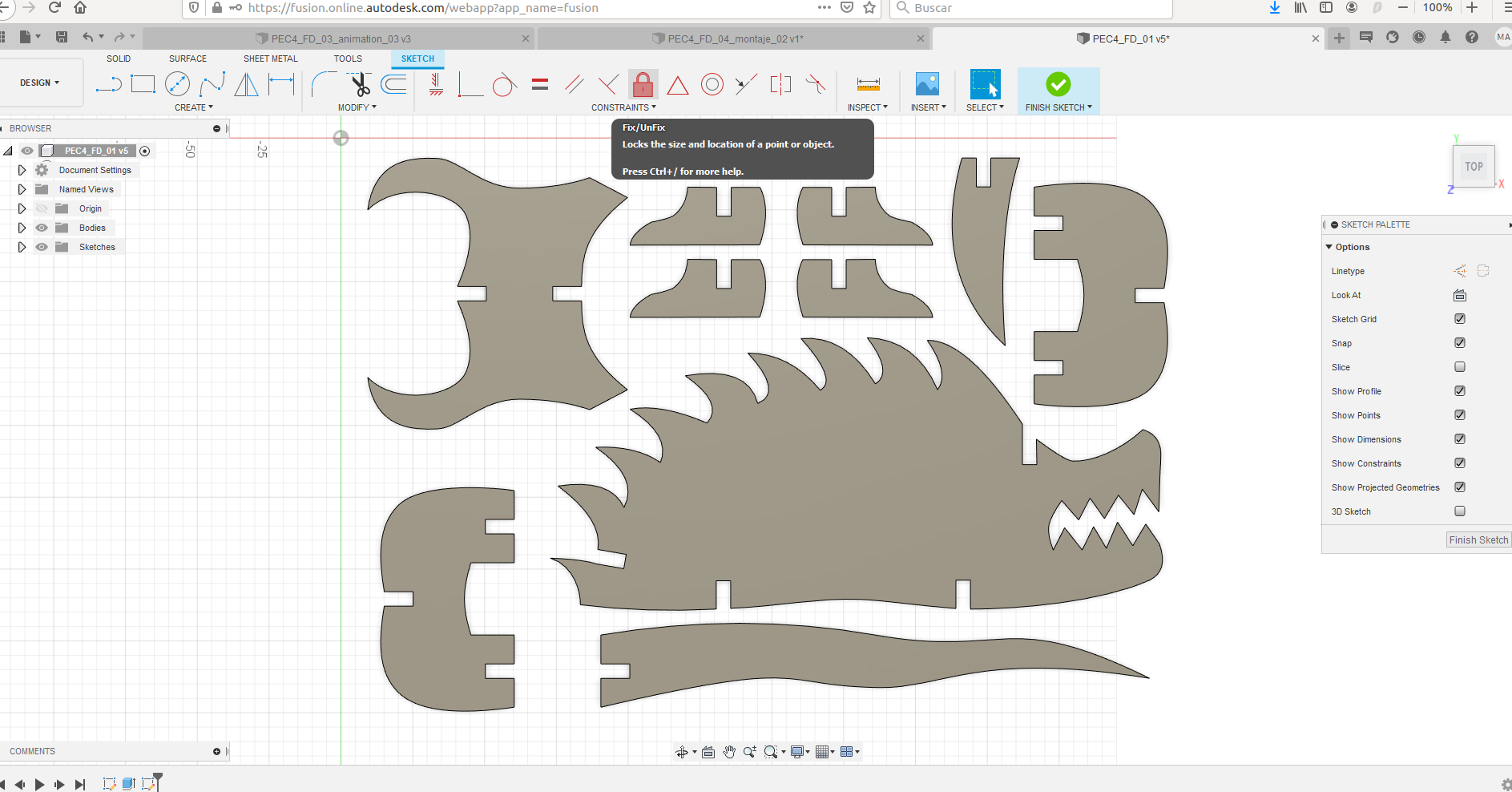
Task: Select the 2-Point Rectangle sketch tool
Action: click(143, 84)
